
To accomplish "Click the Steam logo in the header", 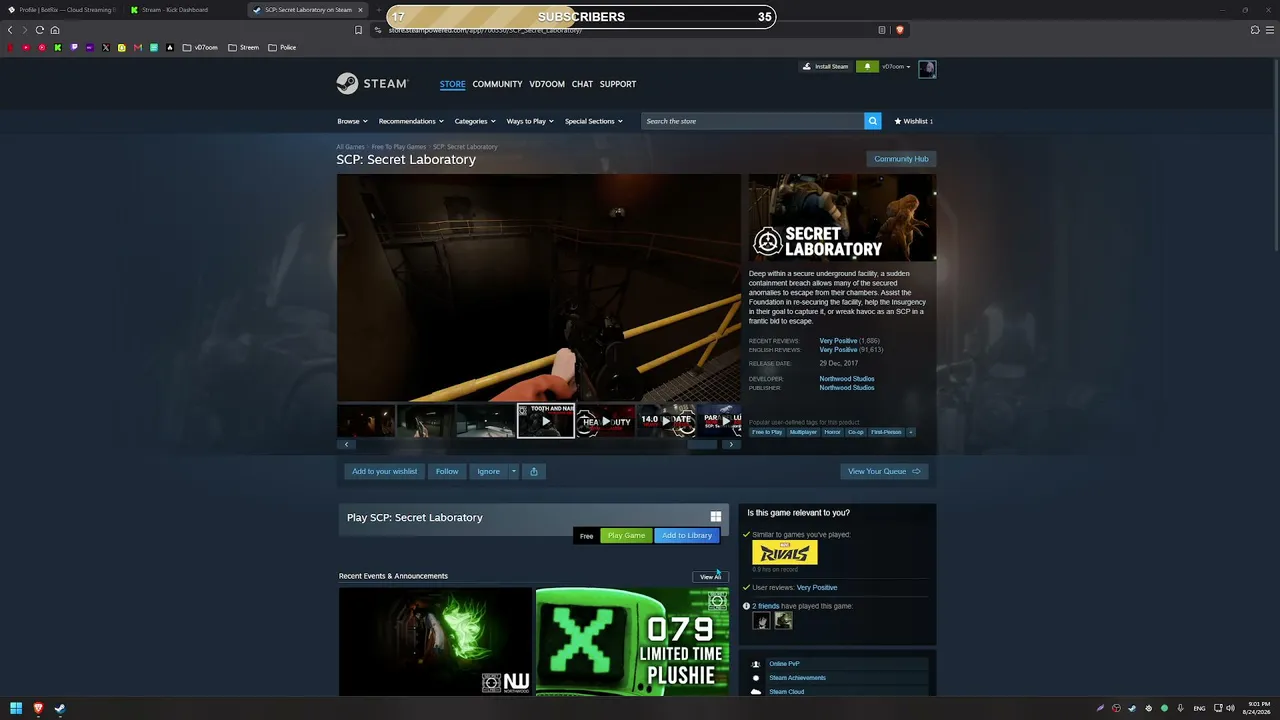I will [x=372, y=84].
